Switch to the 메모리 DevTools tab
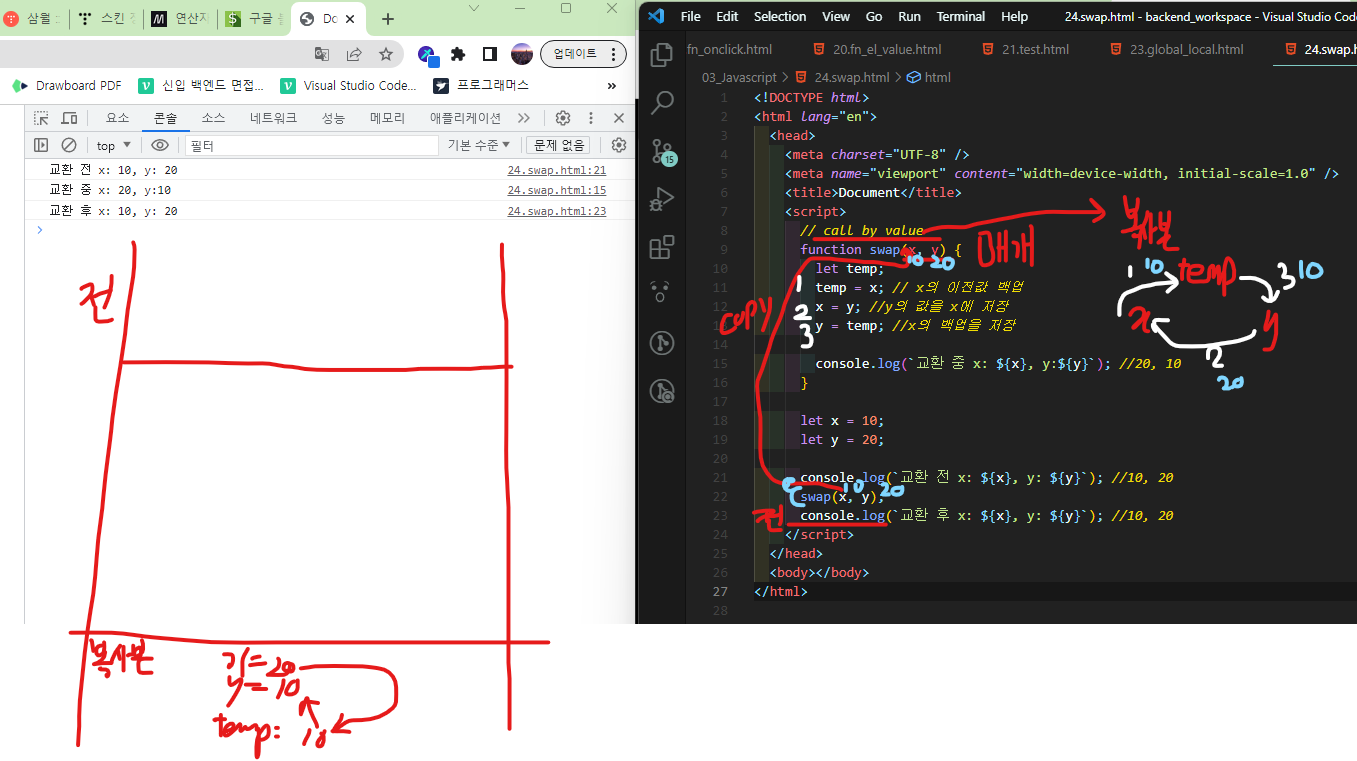The image size is (1357, 761). 387,118
